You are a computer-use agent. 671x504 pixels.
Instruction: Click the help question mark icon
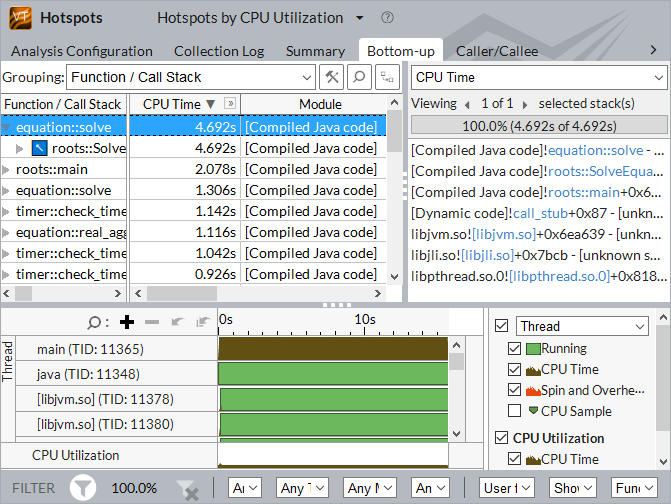[387, 18]
